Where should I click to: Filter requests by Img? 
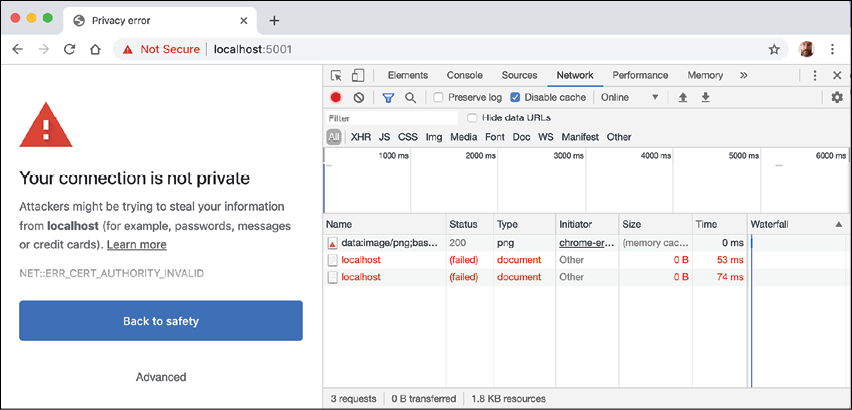[434, 137]
